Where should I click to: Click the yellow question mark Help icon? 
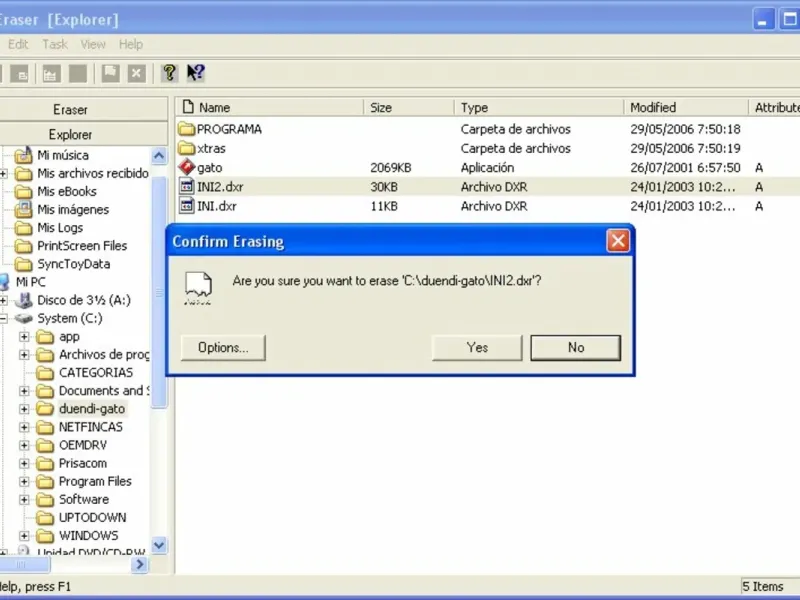point(169,73)
